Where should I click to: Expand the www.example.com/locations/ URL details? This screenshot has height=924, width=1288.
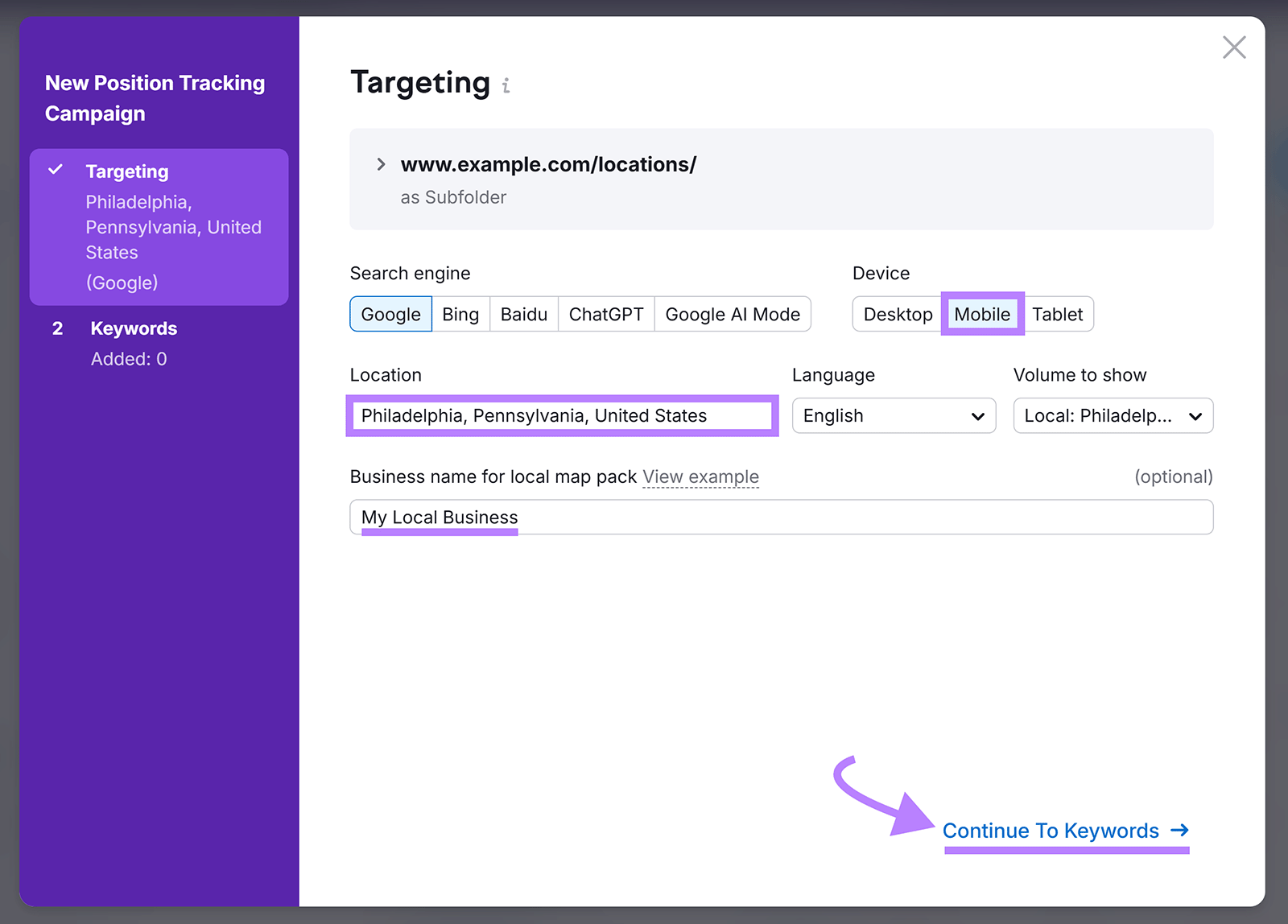381,164
